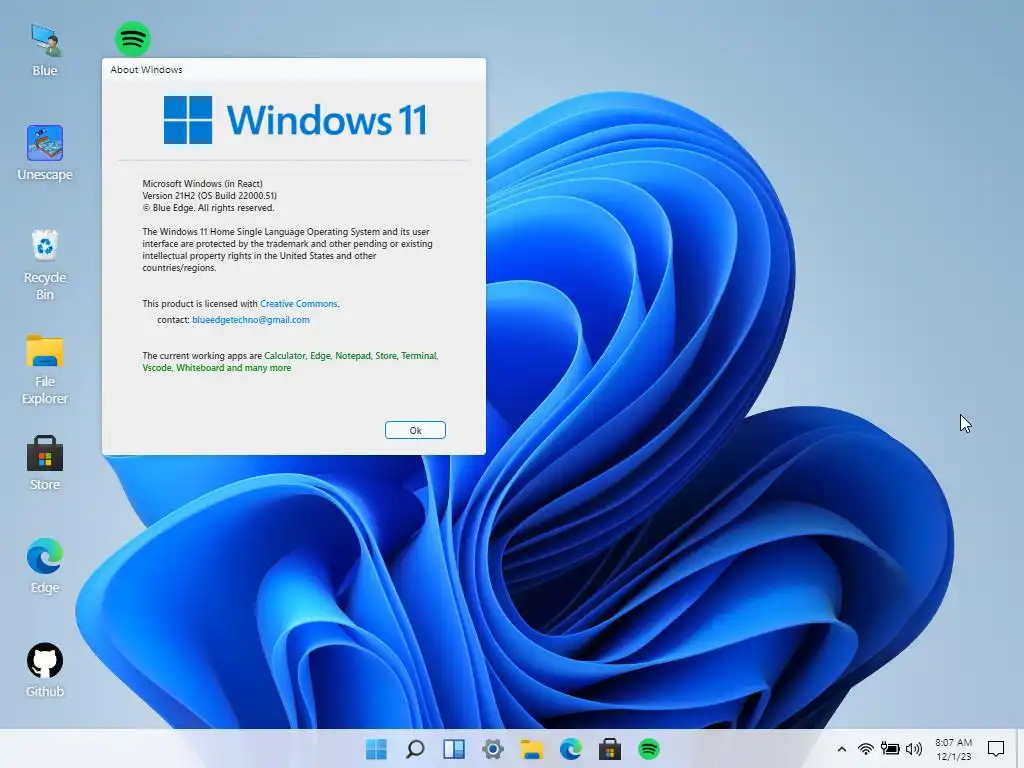Image resolution: width=1024 pixels, height=768 pixels.
Task: Click the '© Blue Edge. All rights reserved.' line
Action: (x=208, y=208)
